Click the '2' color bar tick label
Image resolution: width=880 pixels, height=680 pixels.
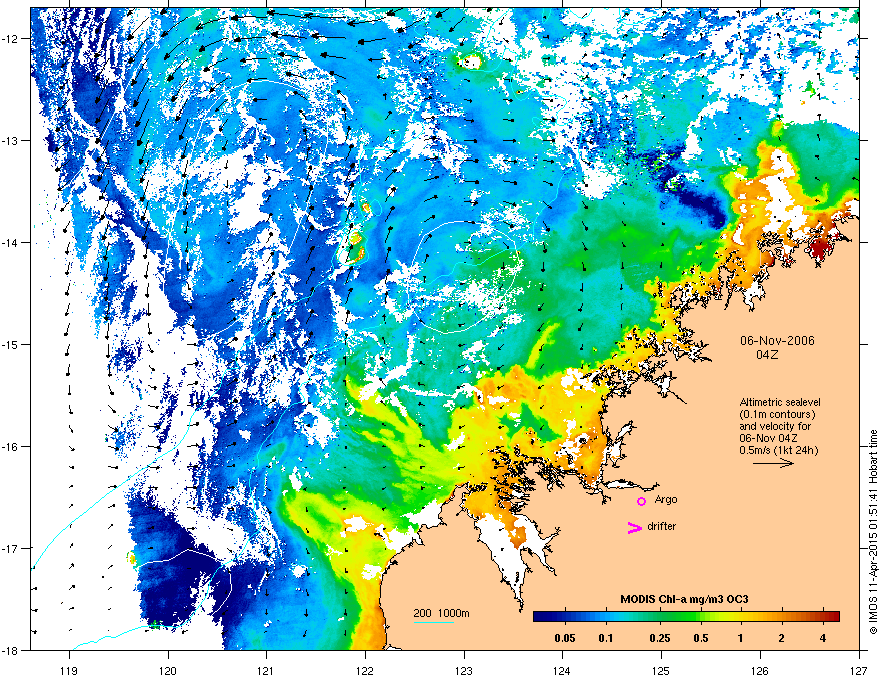coord(782,638)
